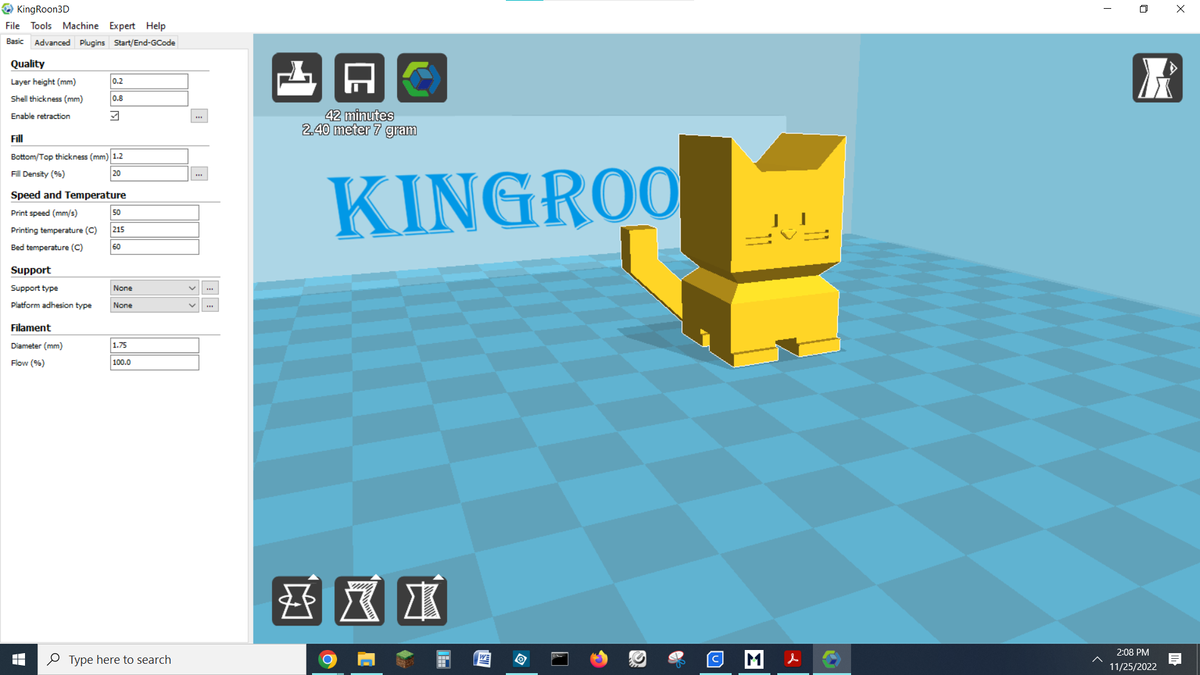Click the Bottom/Top thickness input field

pos(149,156)
